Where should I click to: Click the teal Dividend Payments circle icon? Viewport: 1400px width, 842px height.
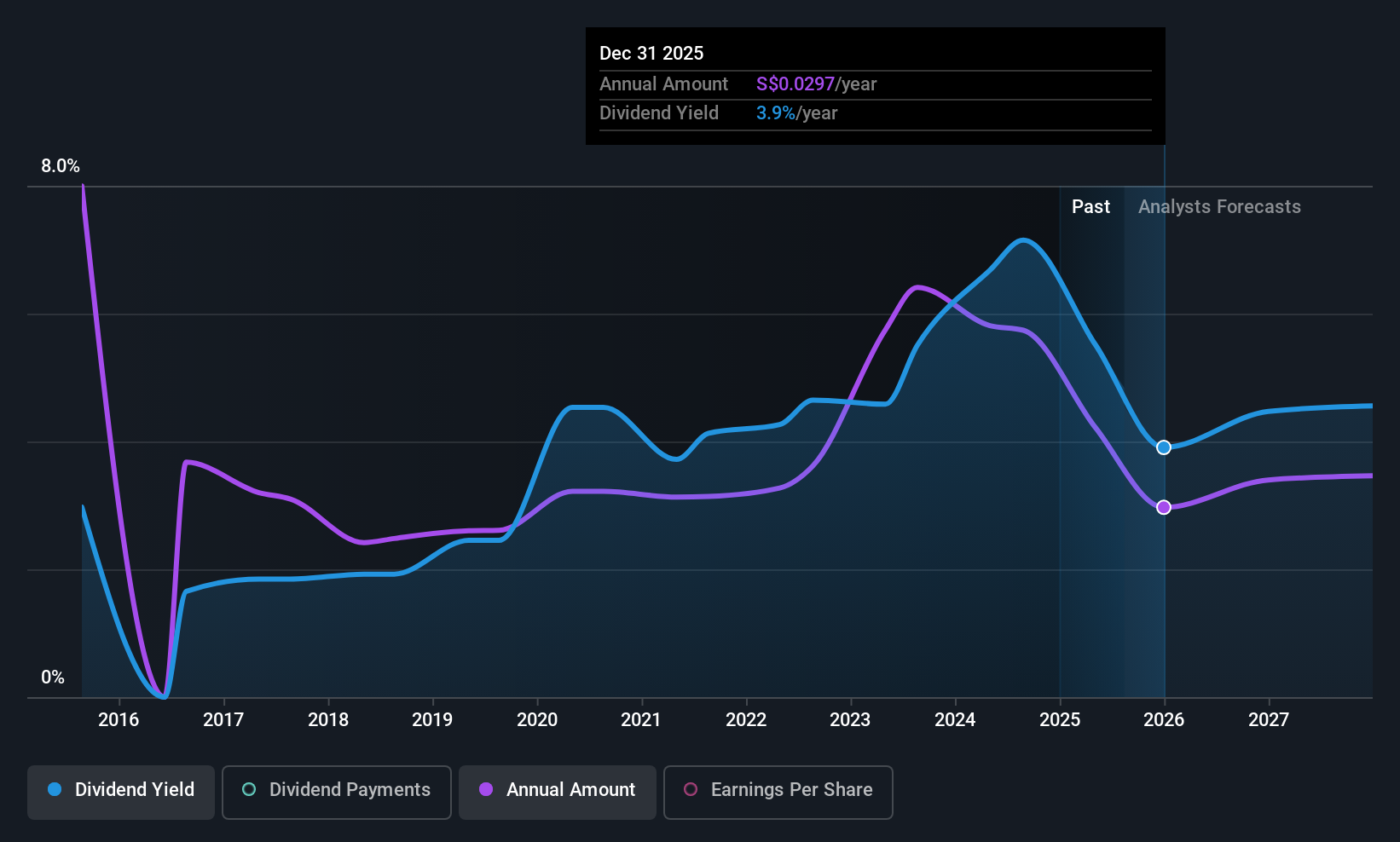pyautogui.click(x=249, y=789)
